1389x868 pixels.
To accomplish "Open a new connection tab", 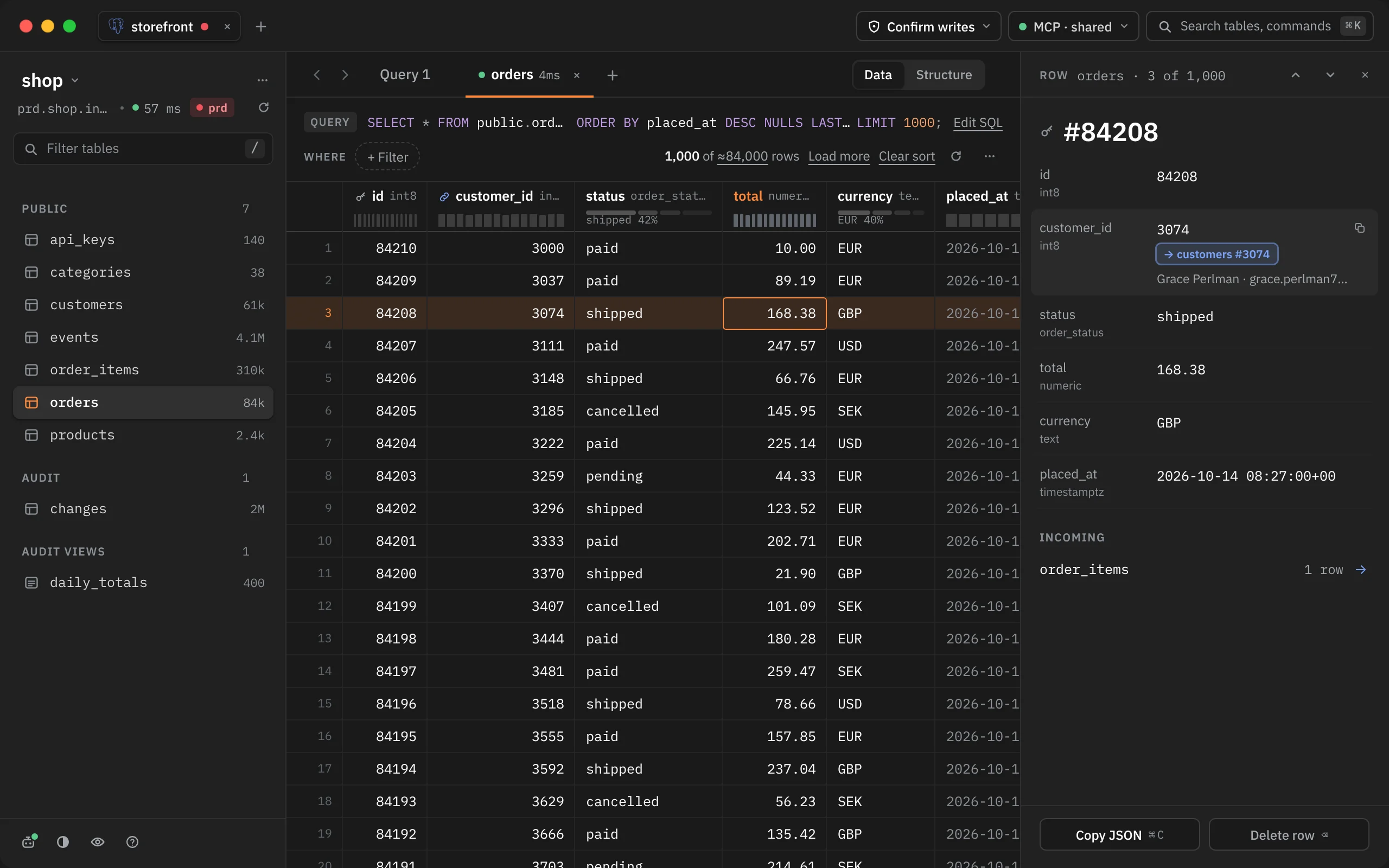I will coord(260,27).
